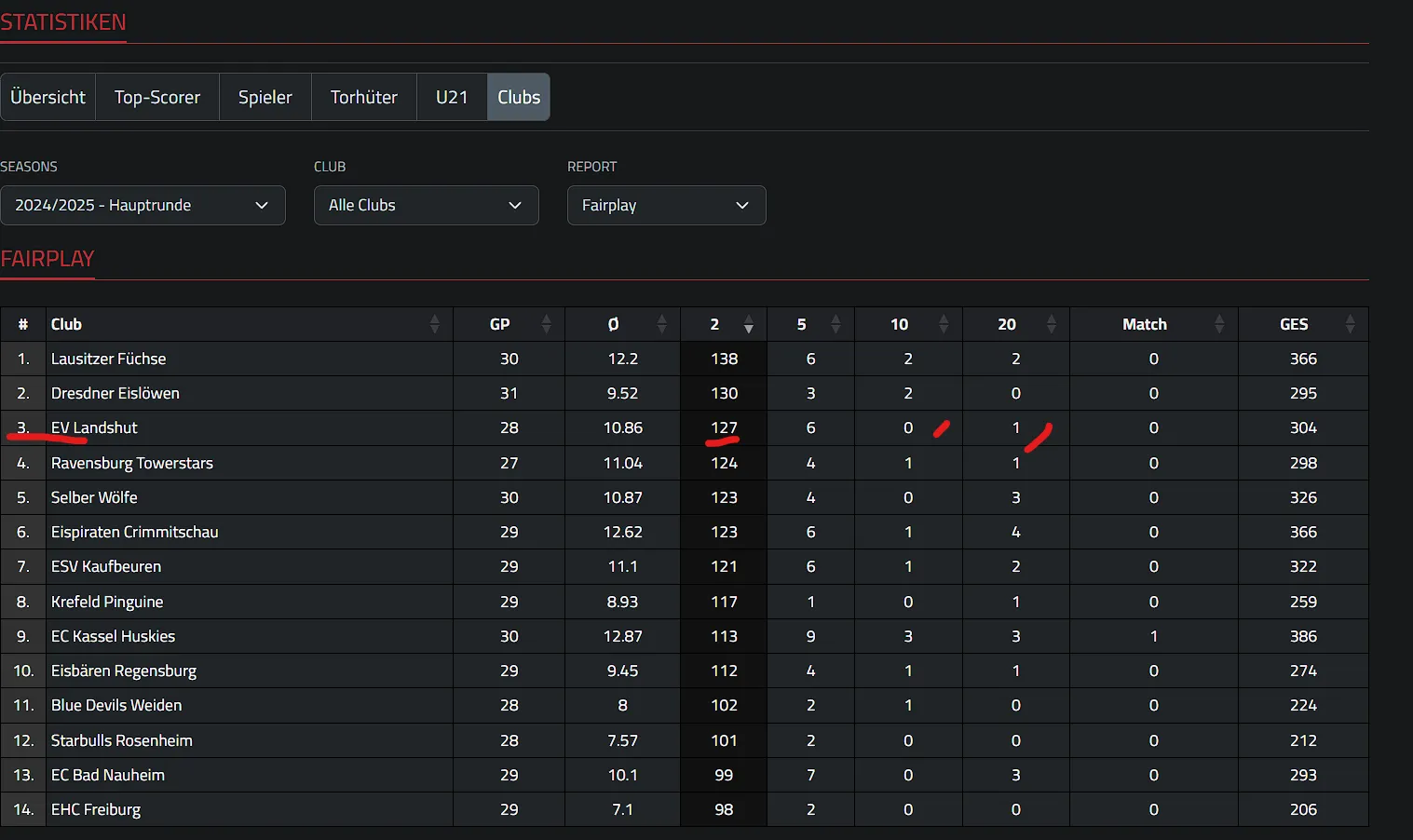Select Eispiraten Crimmitschau club name
This screenshot has height=840, width=1413.
point(135,532)
